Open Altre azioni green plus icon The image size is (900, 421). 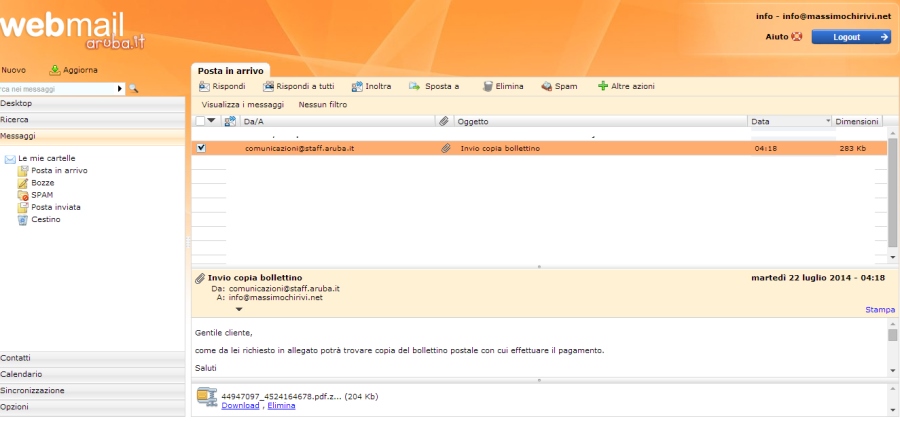pyautogui.click(x=602, y=87)
